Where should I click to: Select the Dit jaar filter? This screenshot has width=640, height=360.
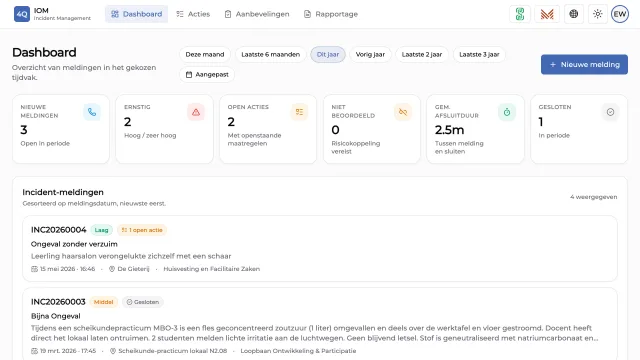coord(328,54)
